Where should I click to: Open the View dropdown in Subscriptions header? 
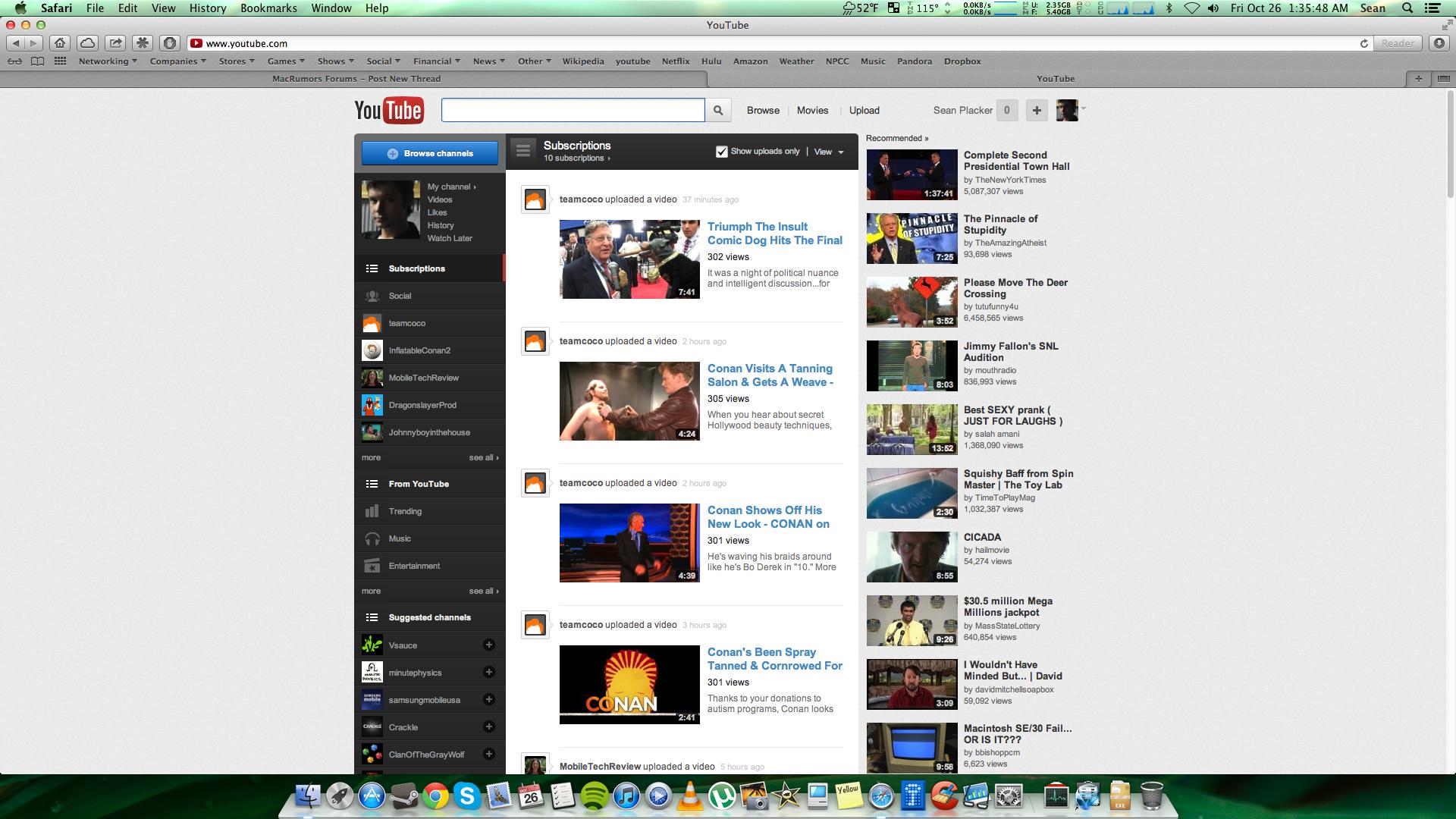point(828,152)
